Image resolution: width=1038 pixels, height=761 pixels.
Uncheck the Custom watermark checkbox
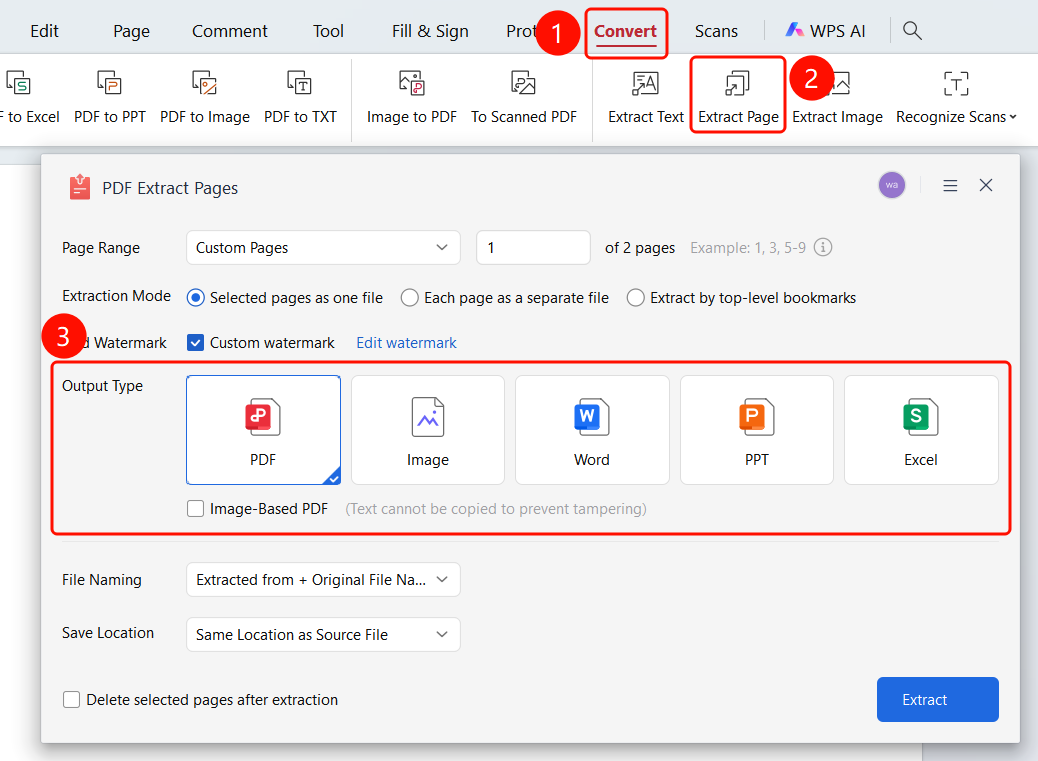pyautogui.click(x=195, y=343)
